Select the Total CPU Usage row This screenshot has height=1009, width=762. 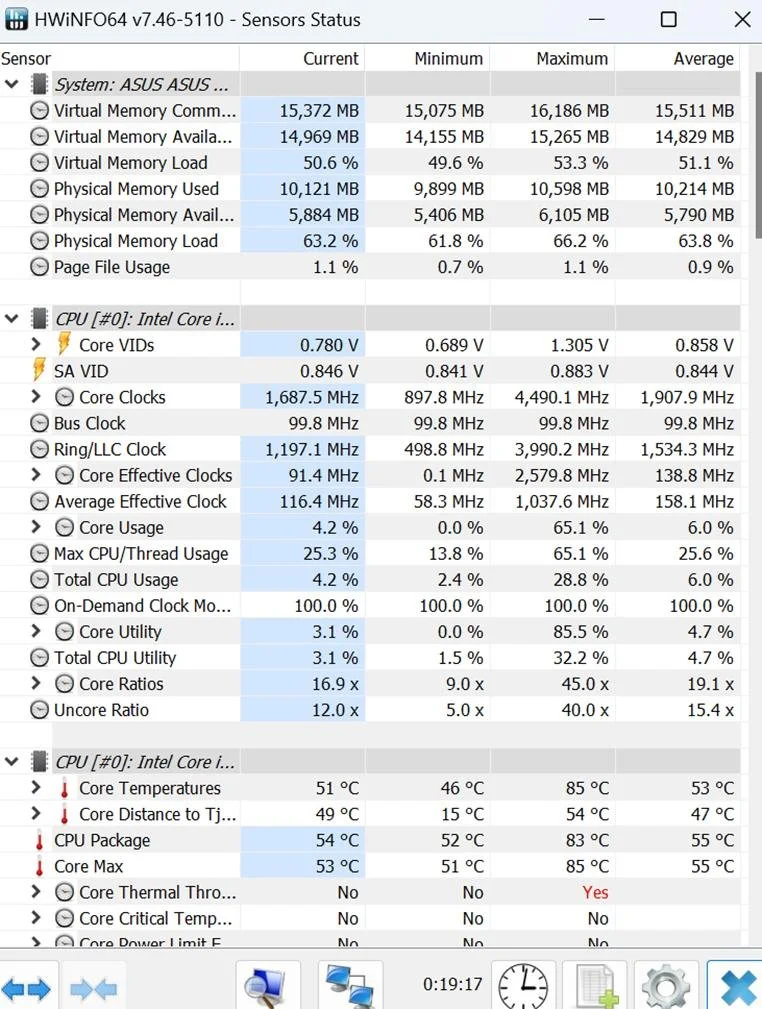[116, 580]
